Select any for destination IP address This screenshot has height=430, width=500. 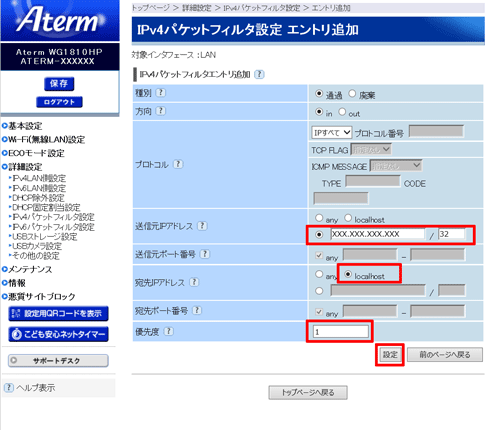[319, 274]
